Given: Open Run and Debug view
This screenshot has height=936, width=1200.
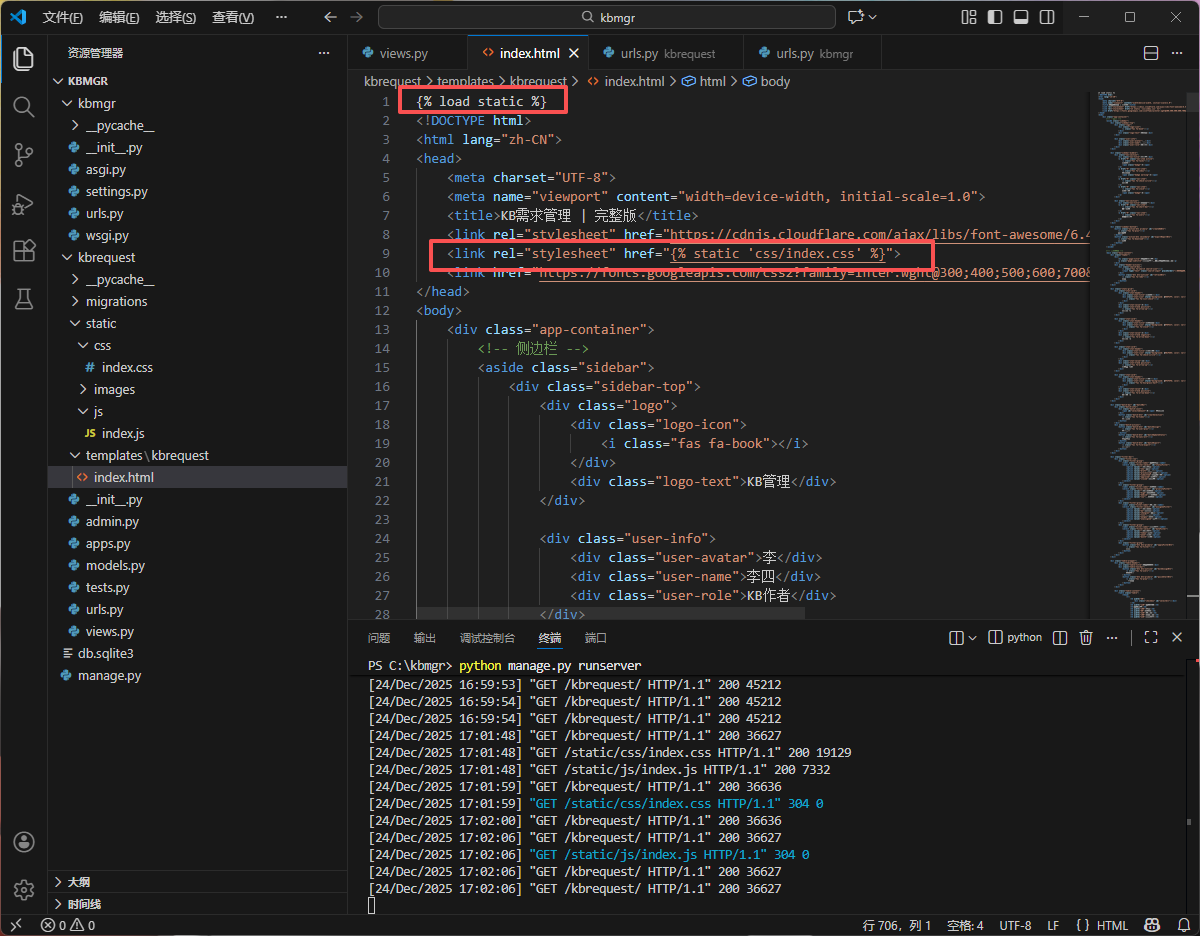Looking at the screenshot, I should [23, 203].
